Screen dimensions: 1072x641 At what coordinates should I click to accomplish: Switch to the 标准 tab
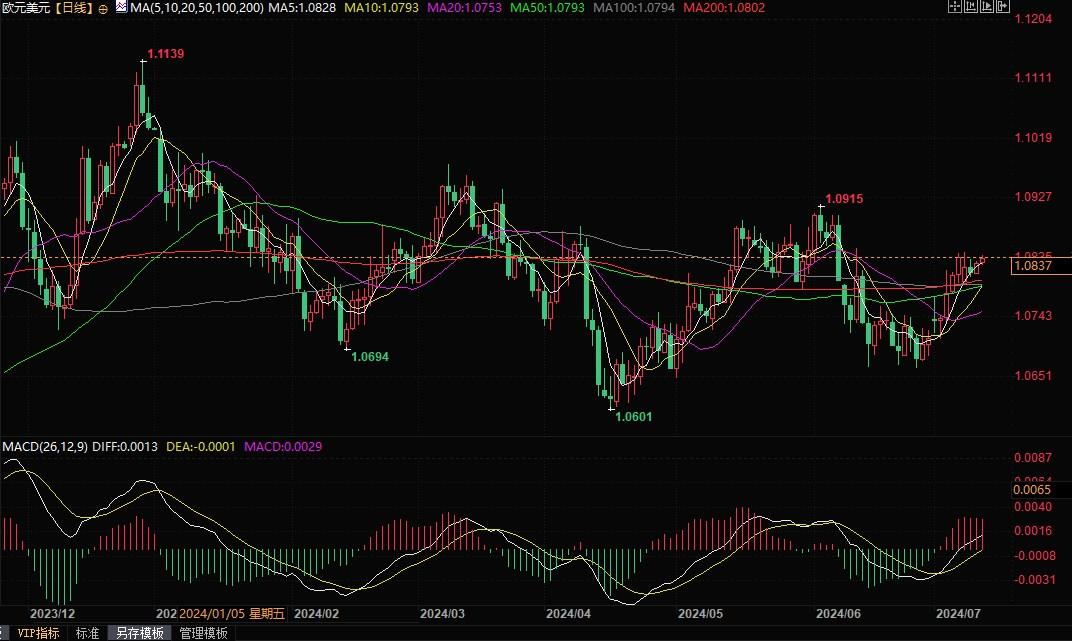pyautogui.click(x=88, y=633)
